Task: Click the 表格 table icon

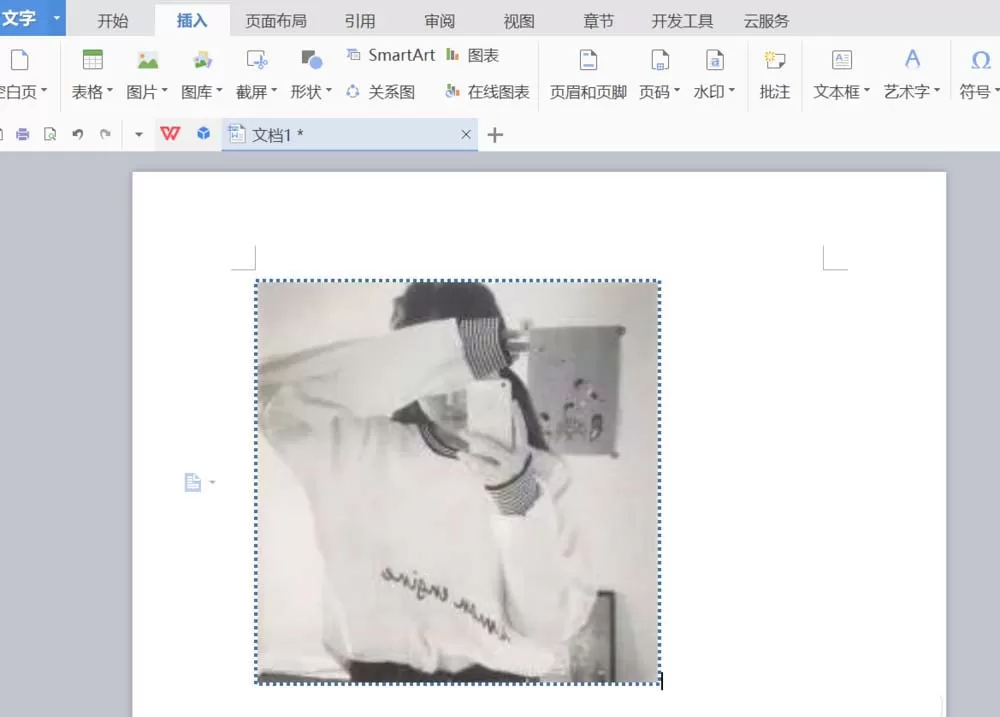Action: point(92,60)
